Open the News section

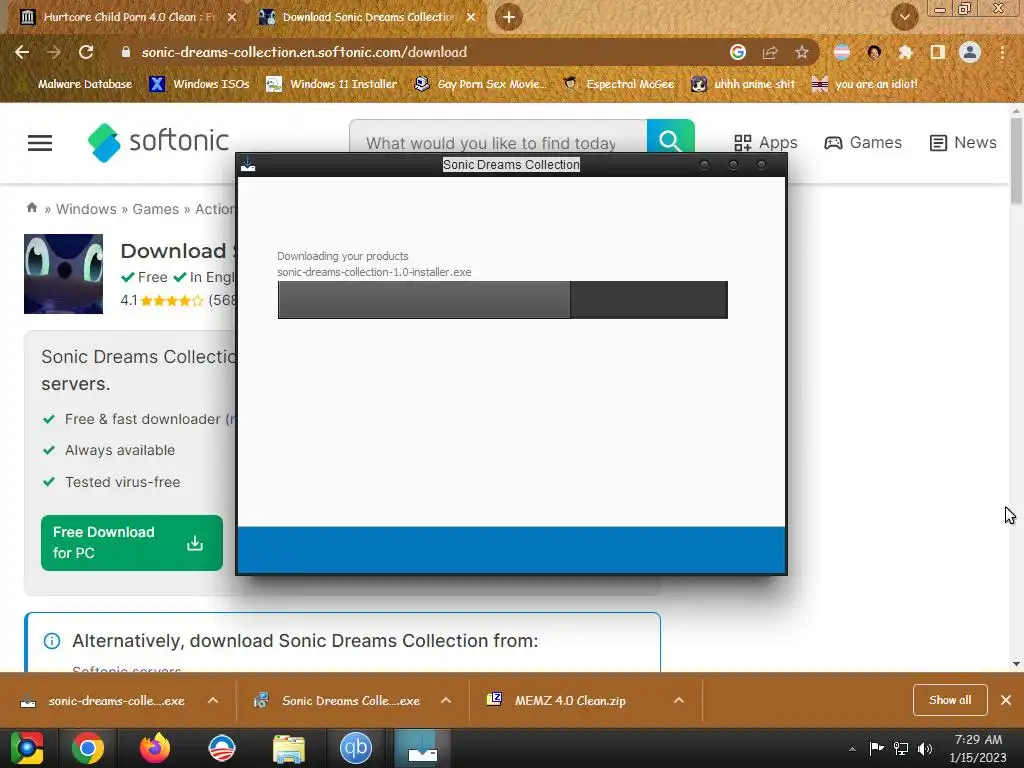click(963, 142)
